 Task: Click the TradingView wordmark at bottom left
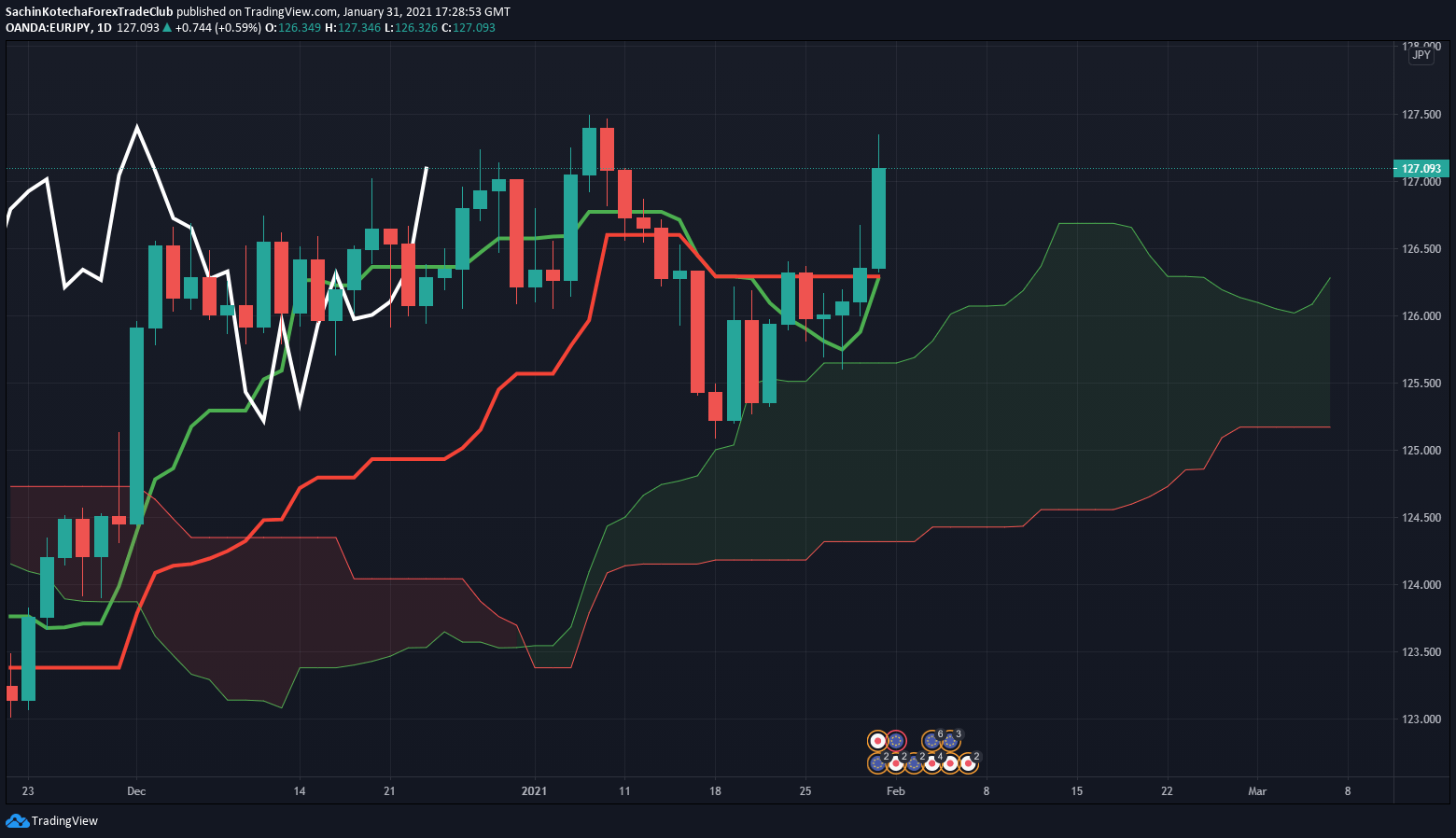[64, 821]
